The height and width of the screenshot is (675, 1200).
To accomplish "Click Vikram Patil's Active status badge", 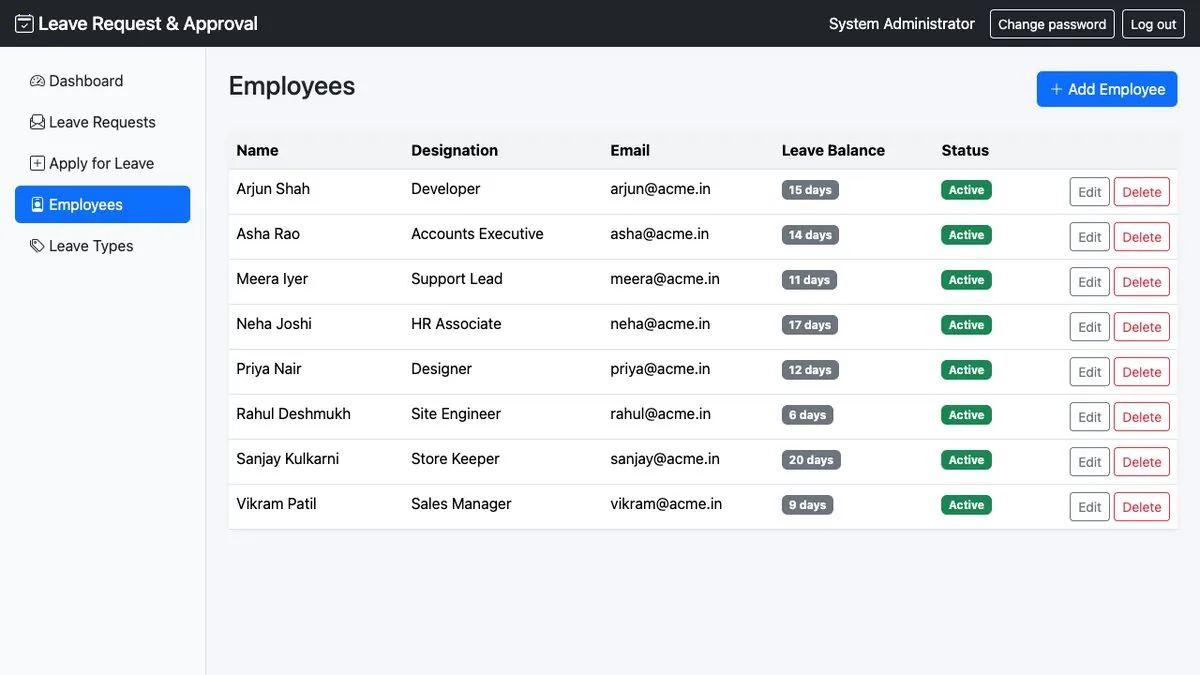I will [966, 505].
